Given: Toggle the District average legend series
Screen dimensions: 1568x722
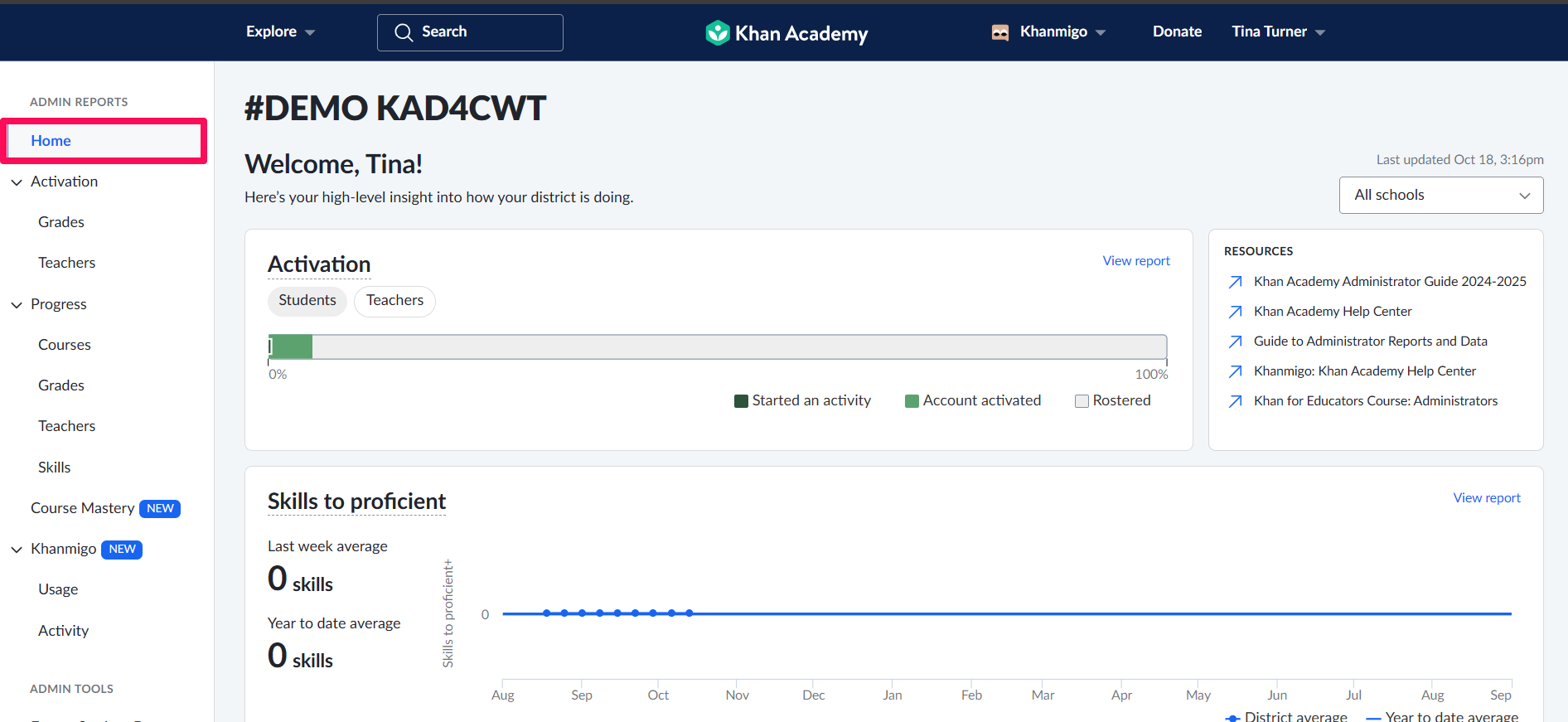Looking at the screenshot, I should [1286, 716].
